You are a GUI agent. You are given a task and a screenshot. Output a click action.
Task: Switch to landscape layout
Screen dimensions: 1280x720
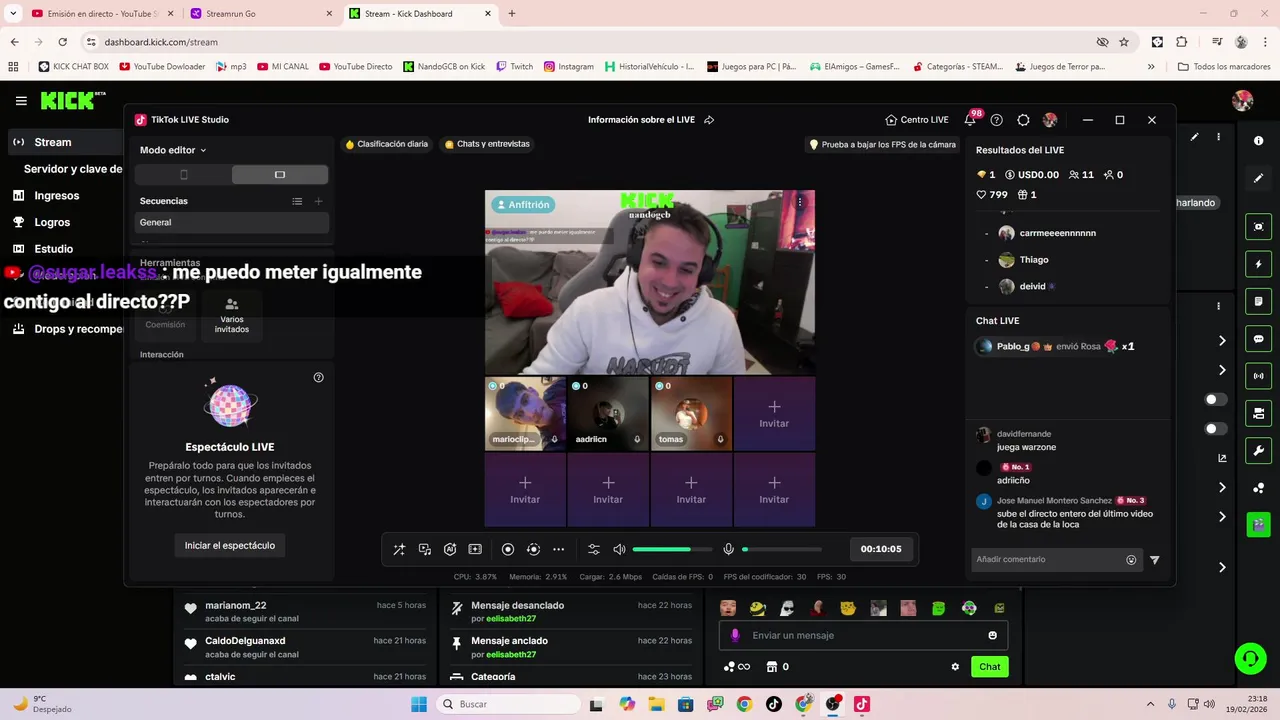coord(280,175)
